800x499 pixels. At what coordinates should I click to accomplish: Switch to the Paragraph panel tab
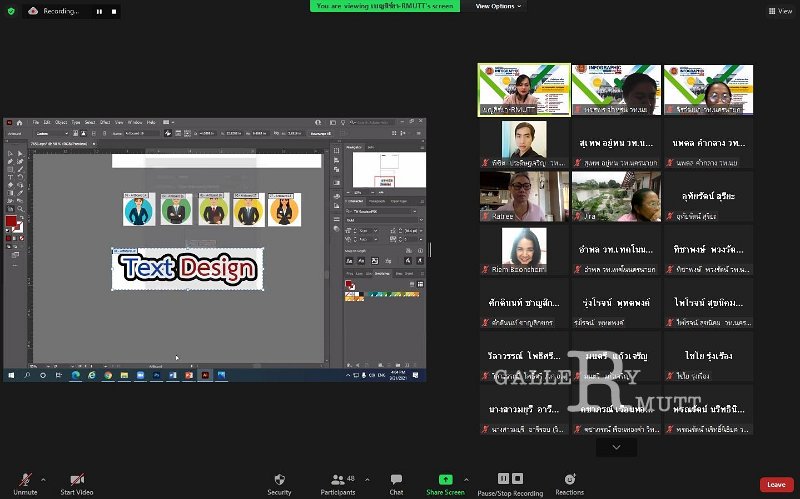coord(377,201)
